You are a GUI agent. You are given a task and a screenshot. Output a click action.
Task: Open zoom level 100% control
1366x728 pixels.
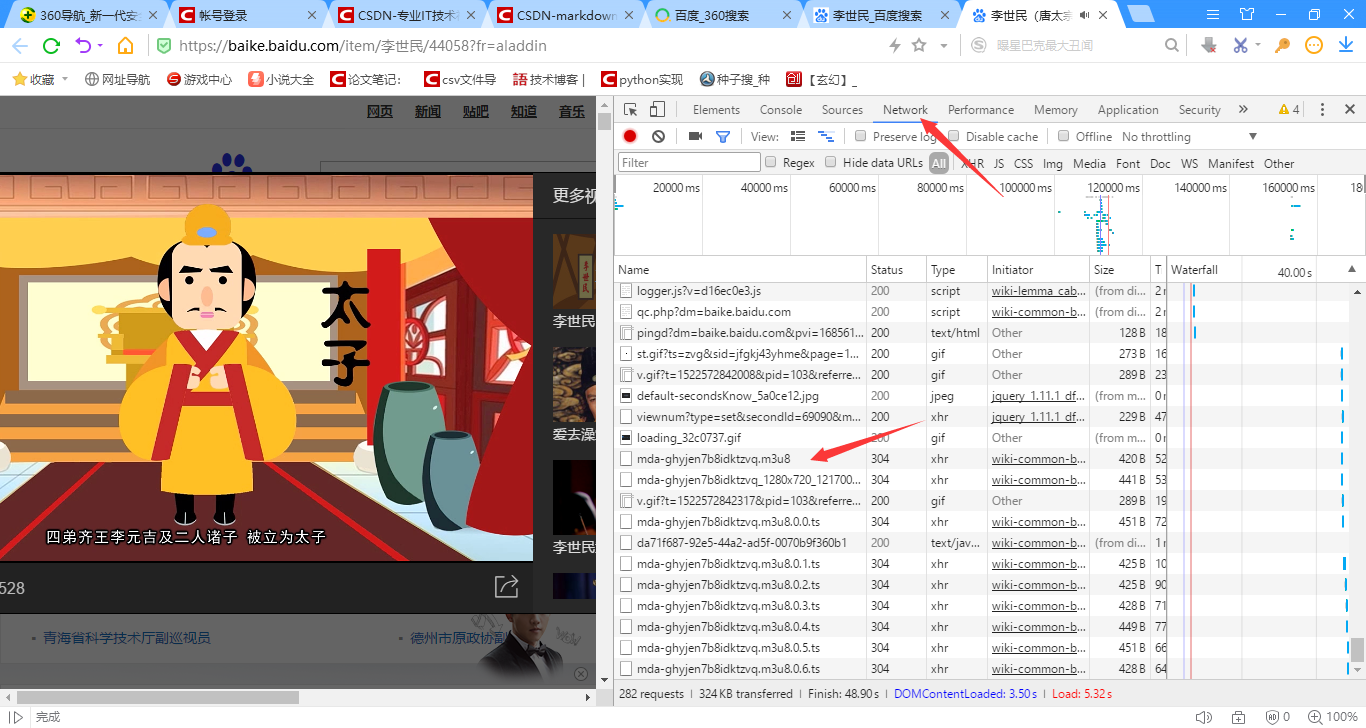(x=1334, y=717)
